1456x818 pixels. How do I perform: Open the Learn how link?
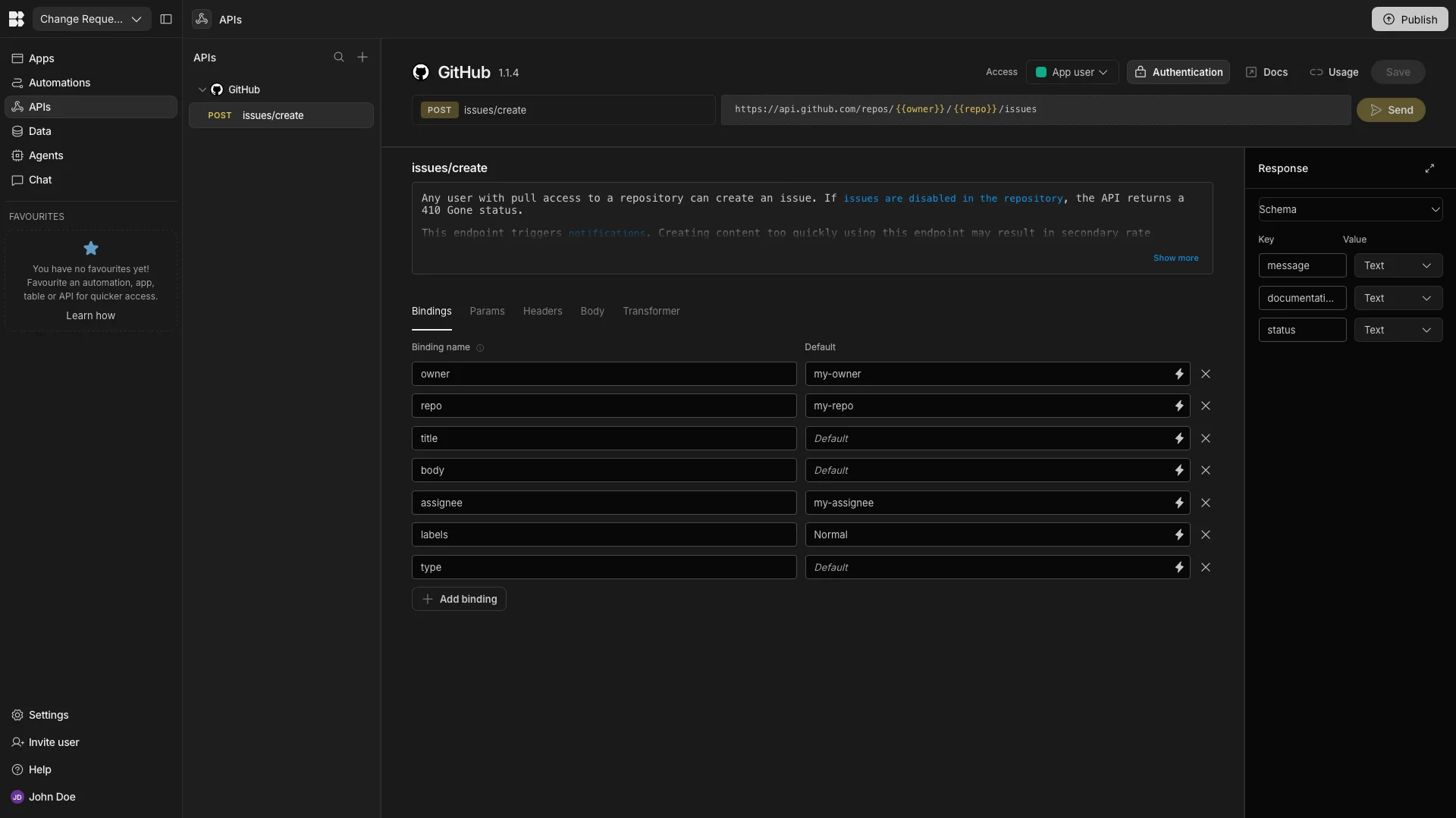pyautogui.click(x=90, y=315)
